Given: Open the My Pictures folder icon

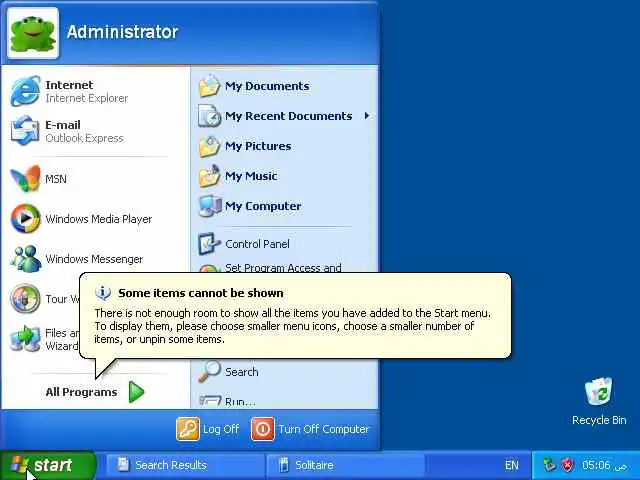Looking at the screenshot, I should pyautogui.click(x=210, y=146).
